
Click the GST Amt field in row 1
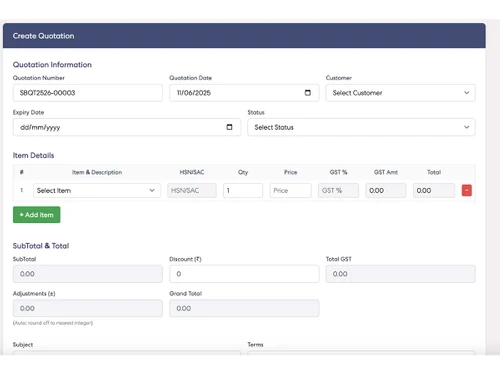pyautogui.click(x=386, y=190)
